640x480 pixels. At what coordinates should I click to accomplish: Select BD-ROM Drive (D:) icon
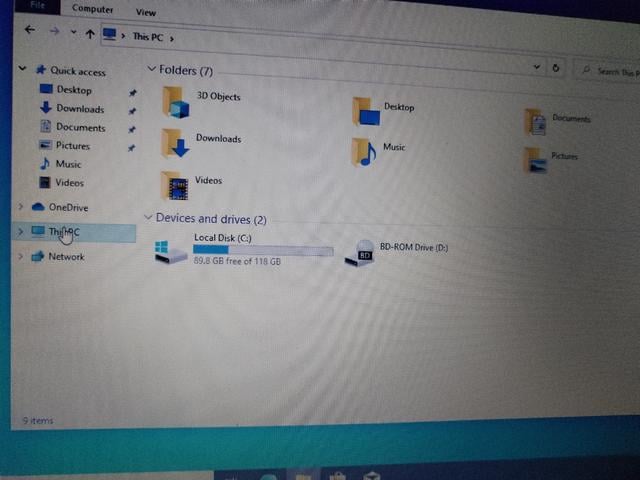[359, 253]
